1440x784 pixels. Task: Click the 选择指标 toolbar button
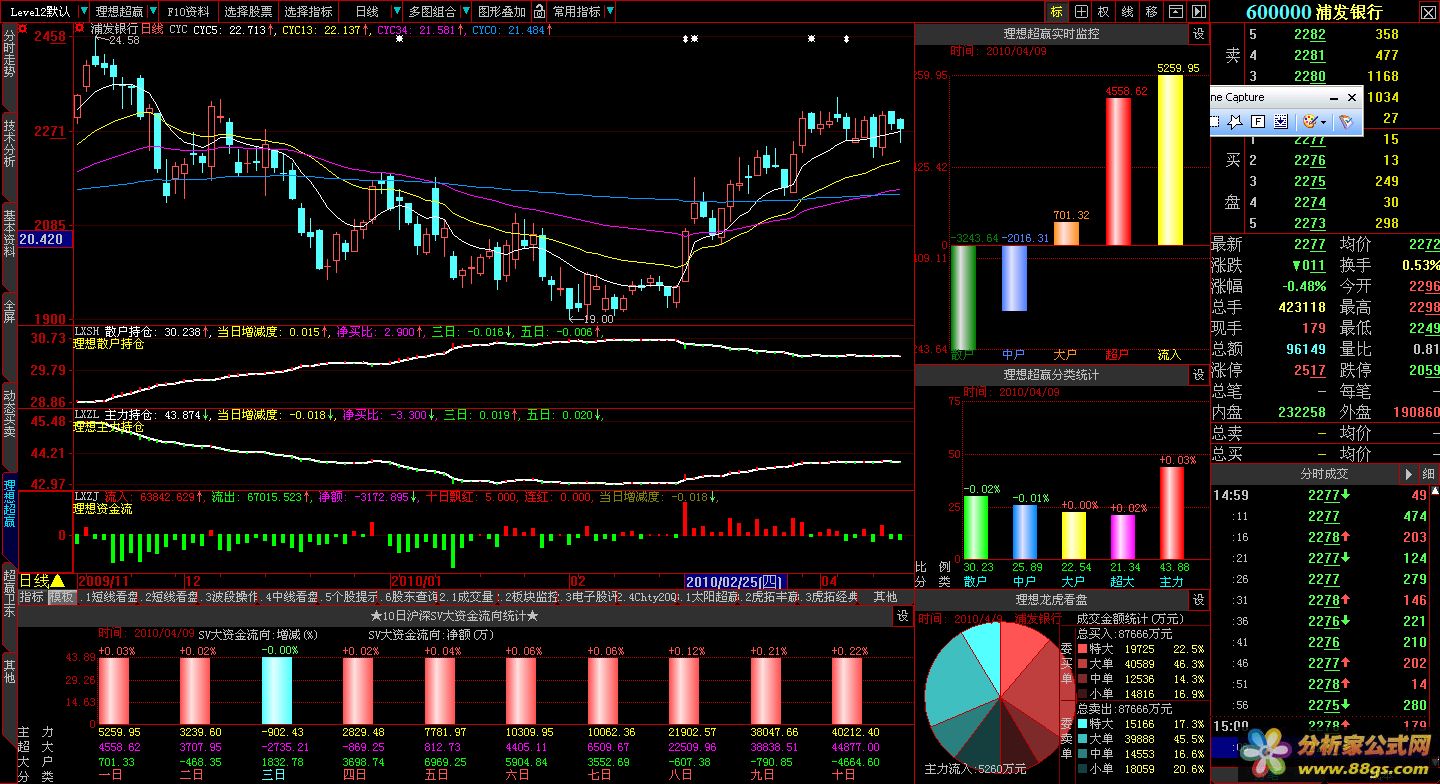click(308, 12)
